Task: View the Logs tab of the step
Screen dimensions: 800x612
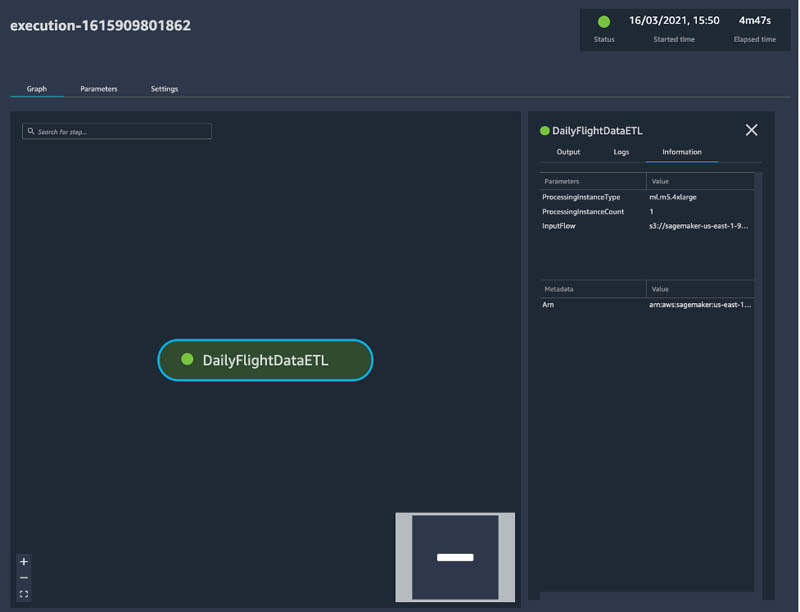Action: pyautogui.click(x=621, y=152)
